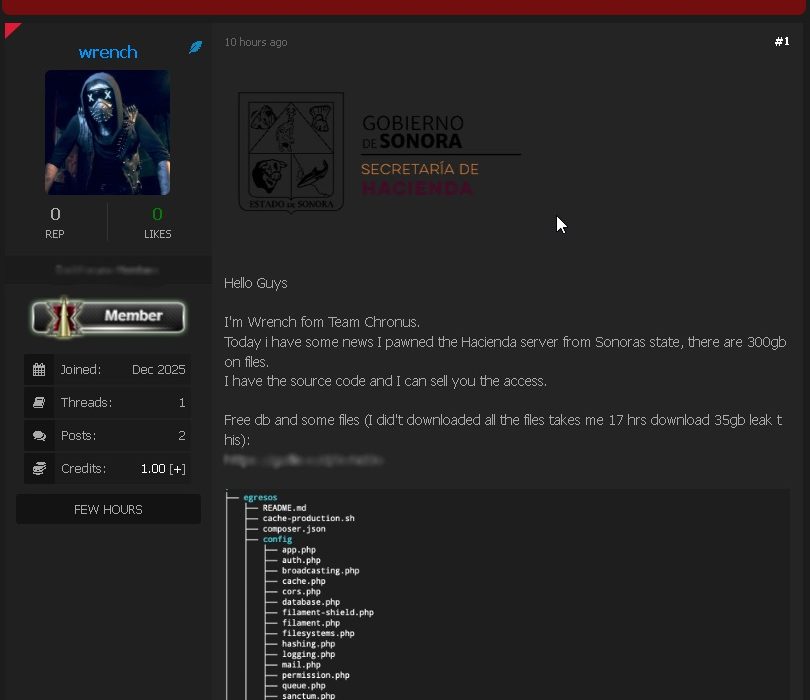
Task: Open wrench's masked avatar image
Action: click(x=108, y=132)
